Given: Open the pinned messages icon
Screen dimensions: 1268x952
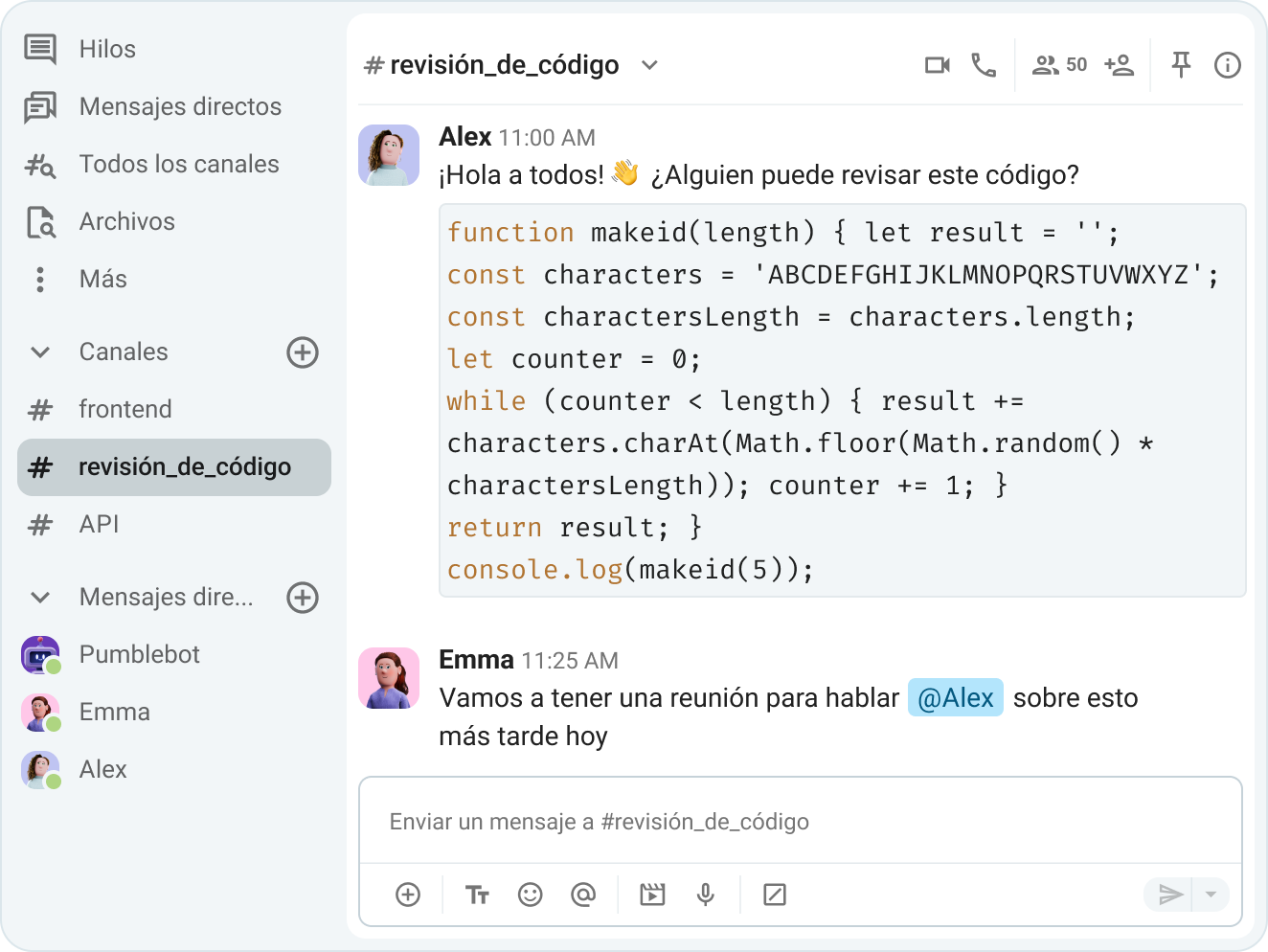Looking at the screenshot, I should 1181,65.
